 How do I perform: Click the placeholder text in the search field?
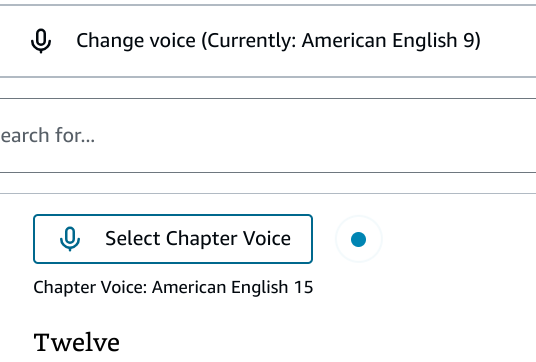[48, 135]
